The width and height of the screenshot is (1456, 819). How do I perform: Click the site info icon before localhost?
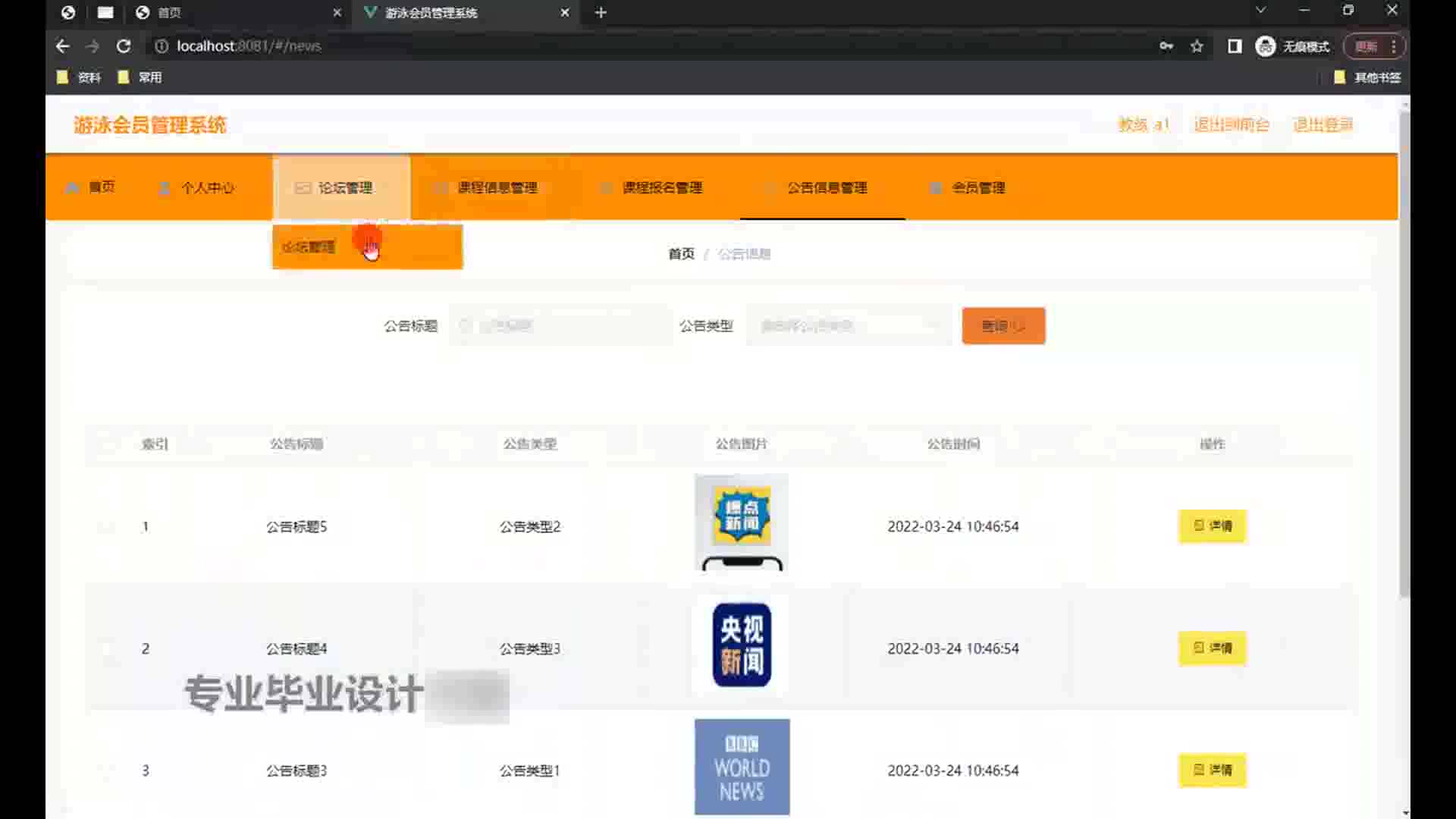[162, 46]
